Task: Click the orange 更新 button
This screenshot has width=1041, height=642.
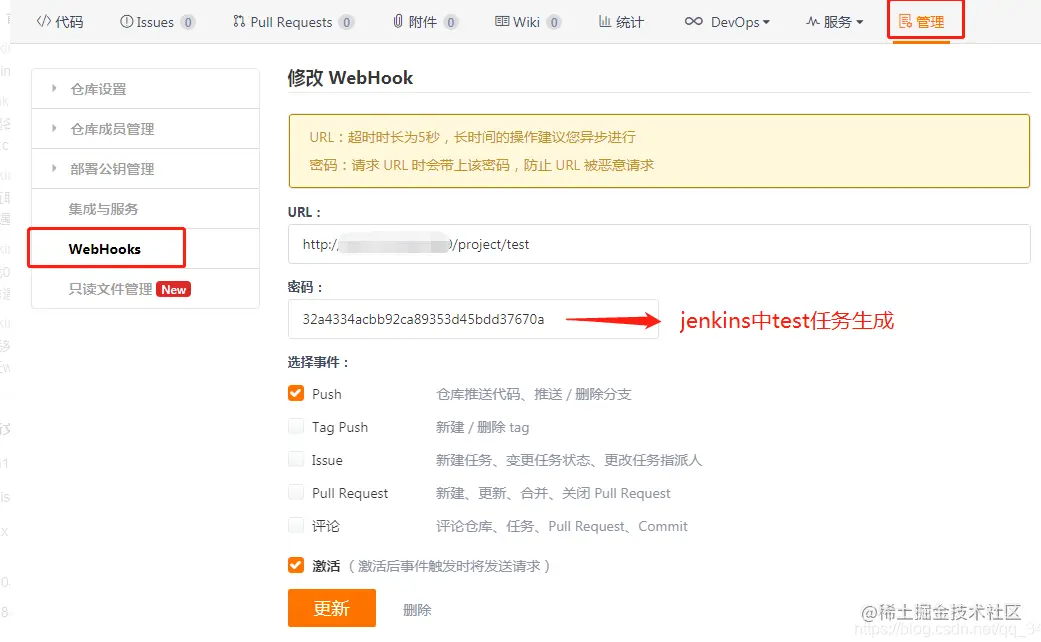Action: pyautogui.click(x=332, y=608)
